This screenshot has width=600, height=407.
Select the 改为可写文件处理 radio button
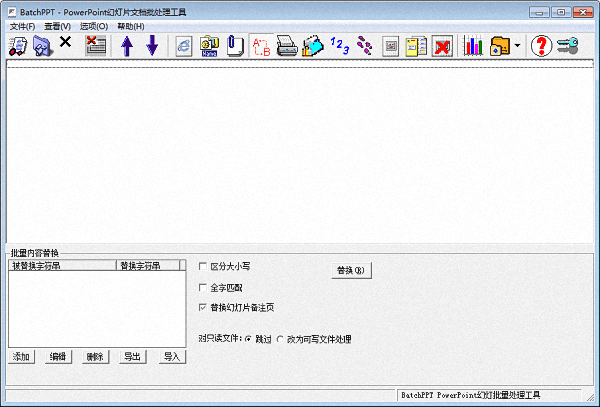click(280, 339)
